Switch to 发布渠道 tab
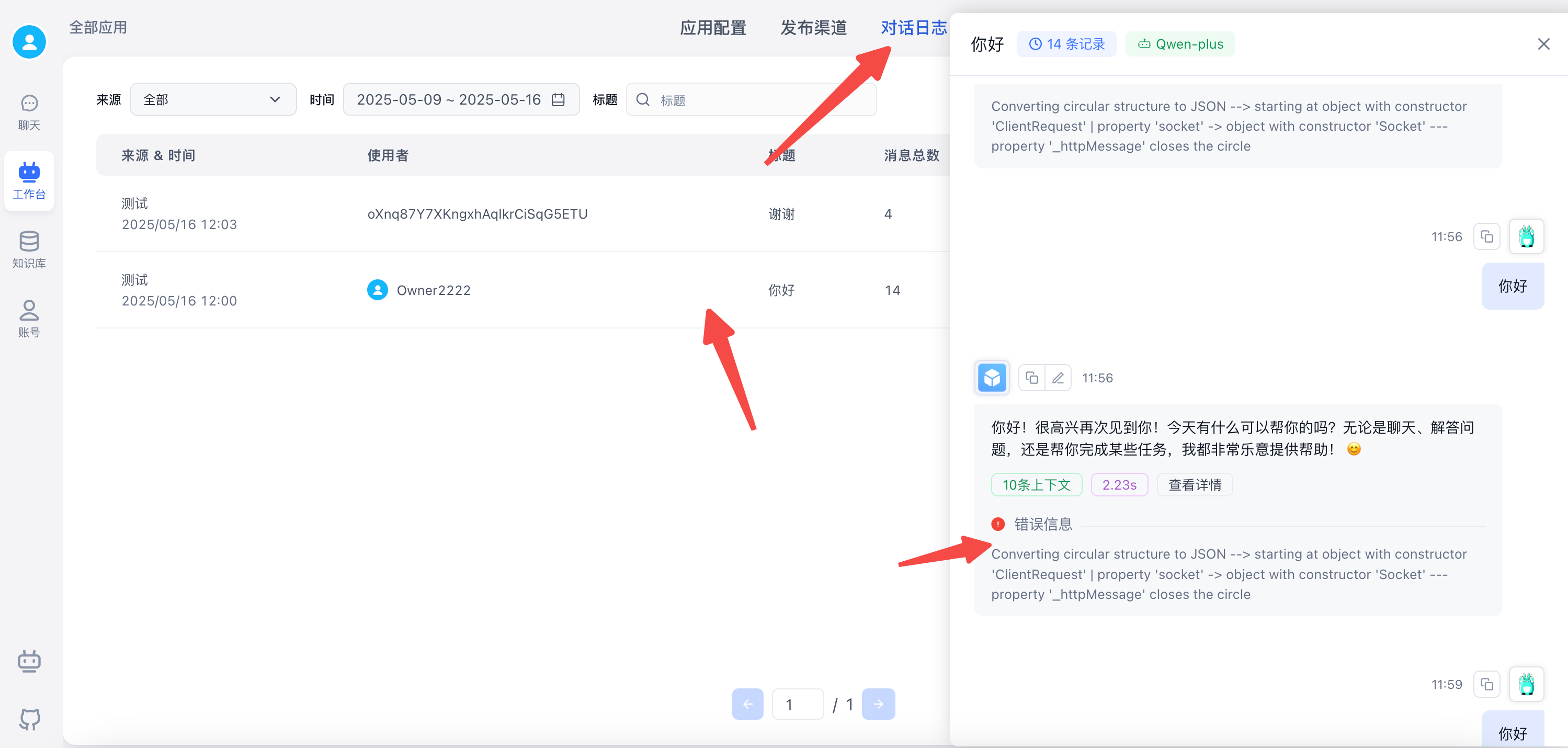This screenshot has height=748, width=1568. (813, 28)
